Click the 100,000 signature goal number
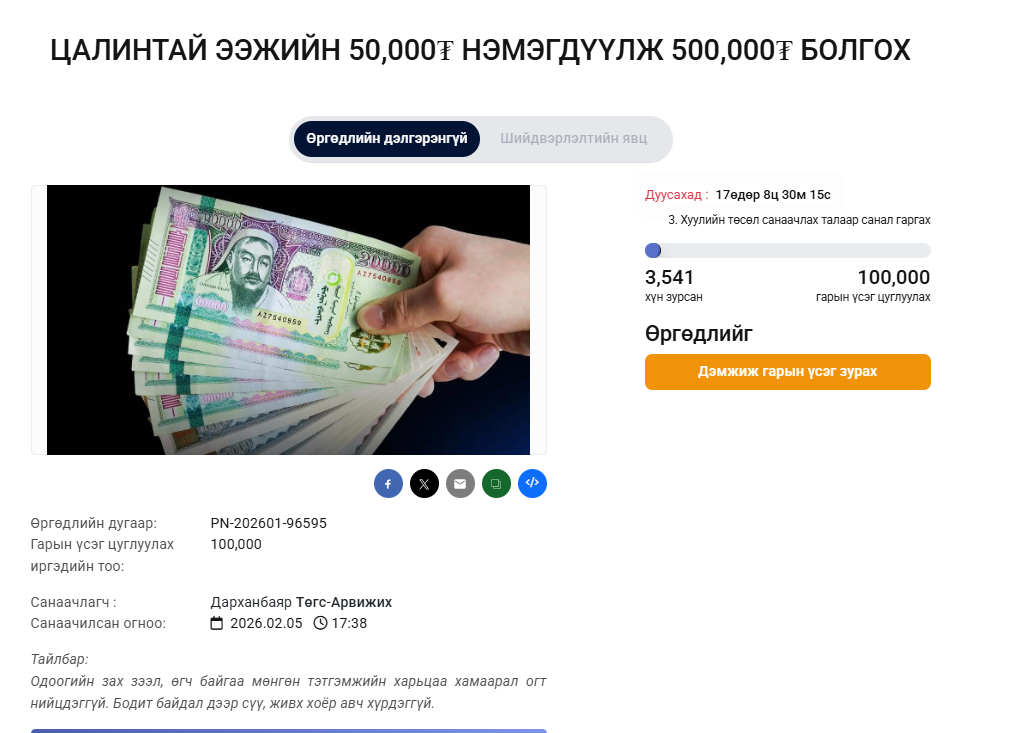Viewport: 1029px width, 733px height. click(x=894, y=278)
